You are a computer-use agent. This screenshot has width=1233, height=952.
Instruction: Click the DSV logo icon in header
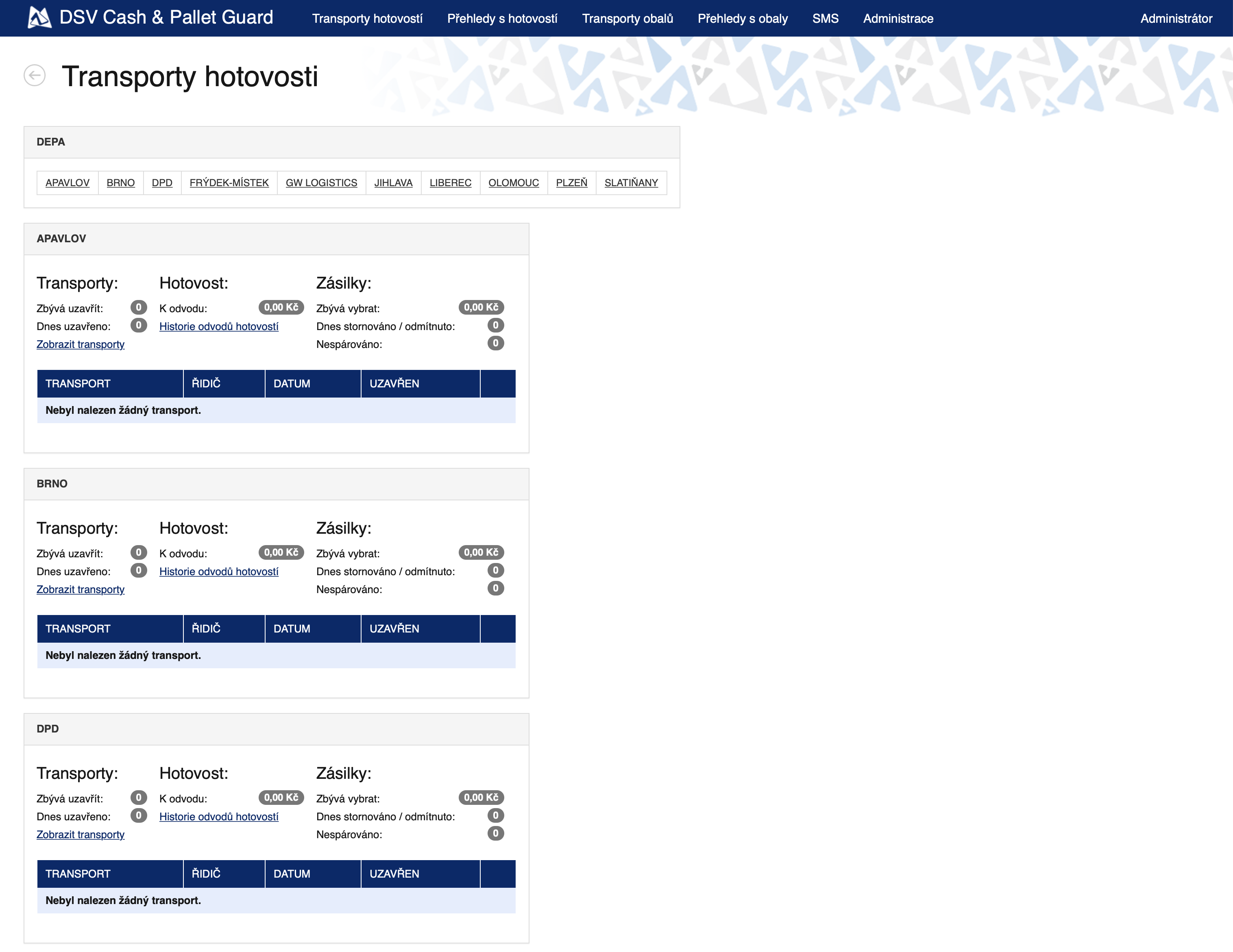coord(39,17)
